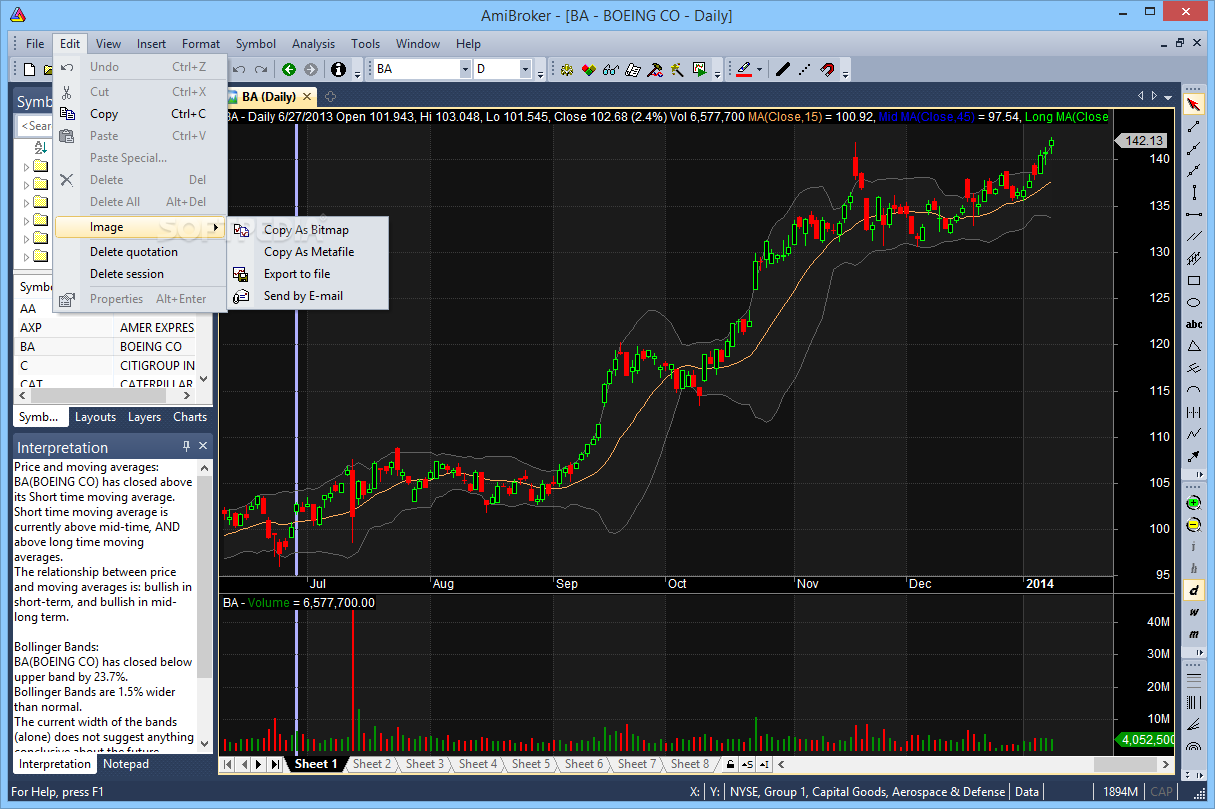Click the glasses explore icon in toolbar

pos(609,69)
